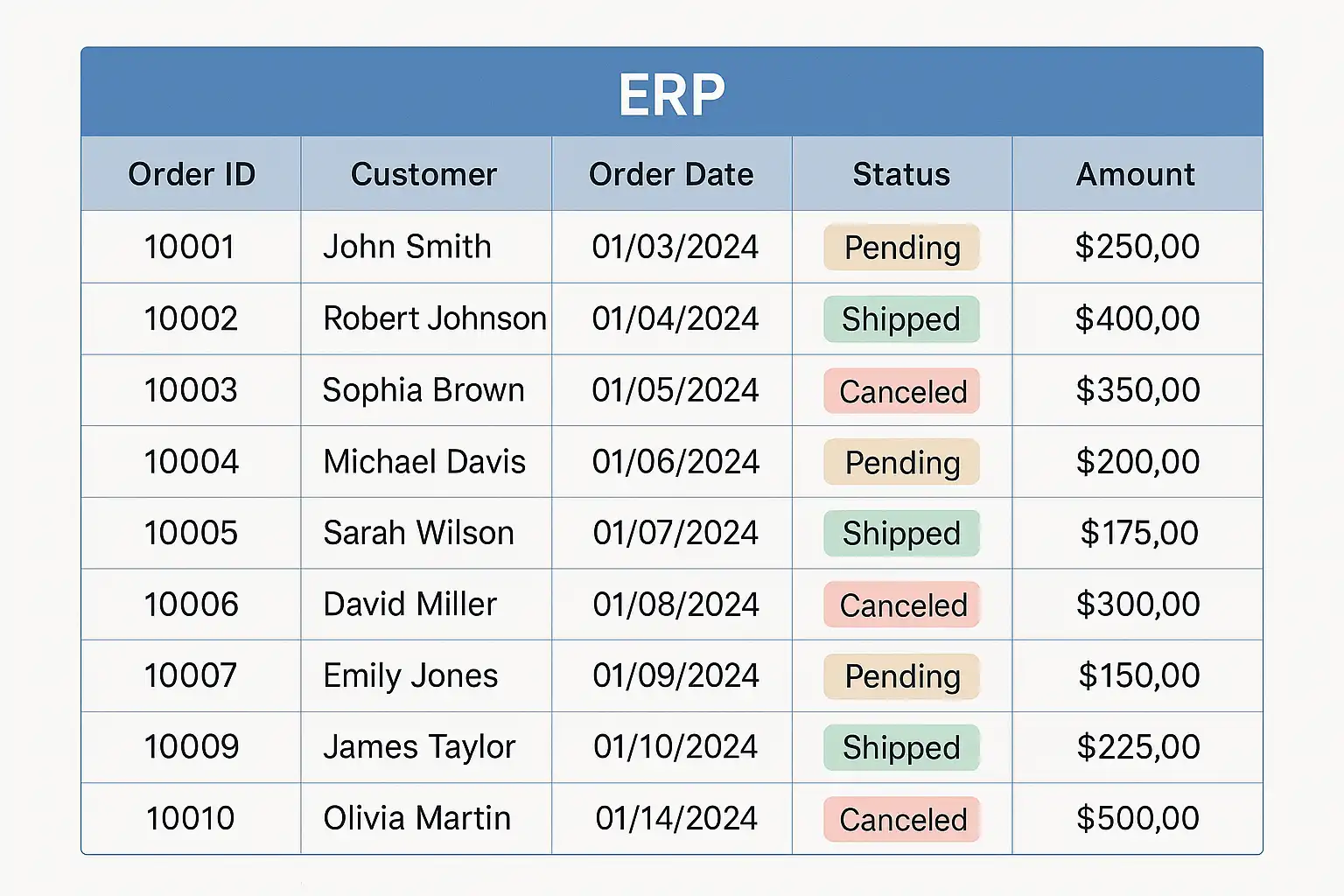
Task: Open order 10001
Action: click(190, 247)
